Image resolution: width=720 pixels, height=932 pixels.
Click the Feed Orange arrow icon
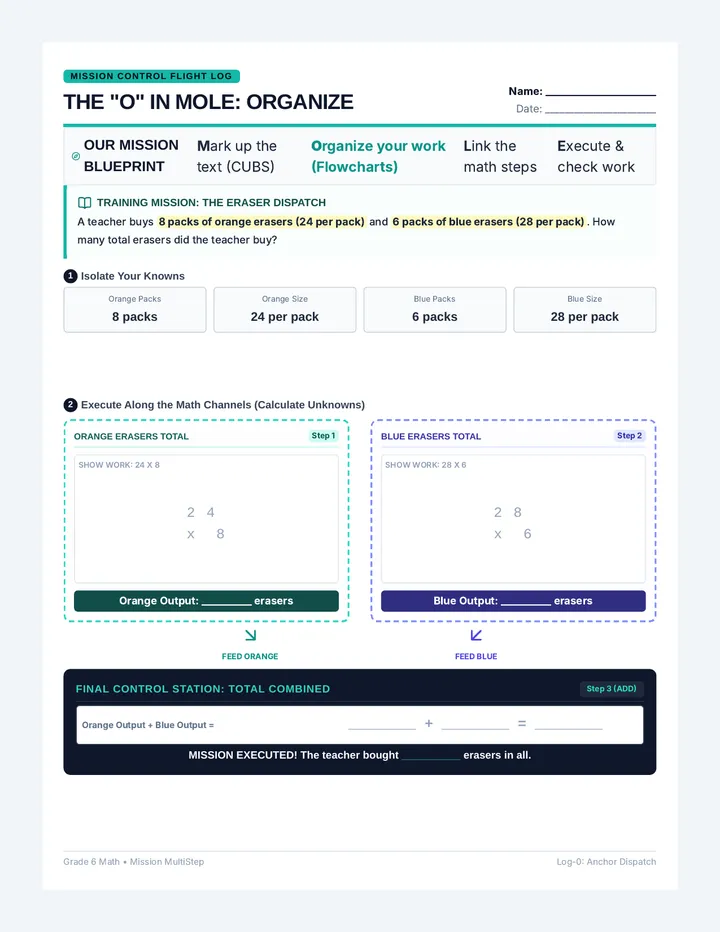pos(250,635)
